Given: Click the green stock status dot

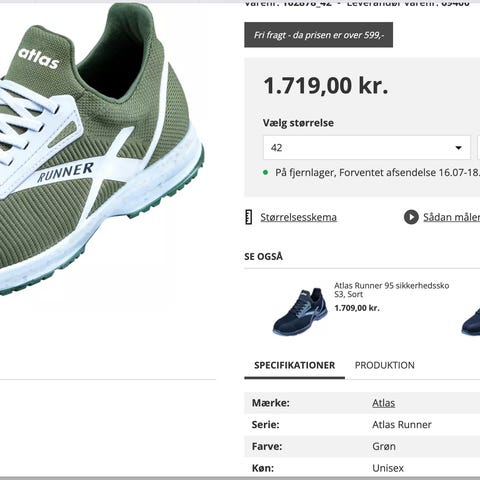Looking at the screenshot, I should click(265, 173).
